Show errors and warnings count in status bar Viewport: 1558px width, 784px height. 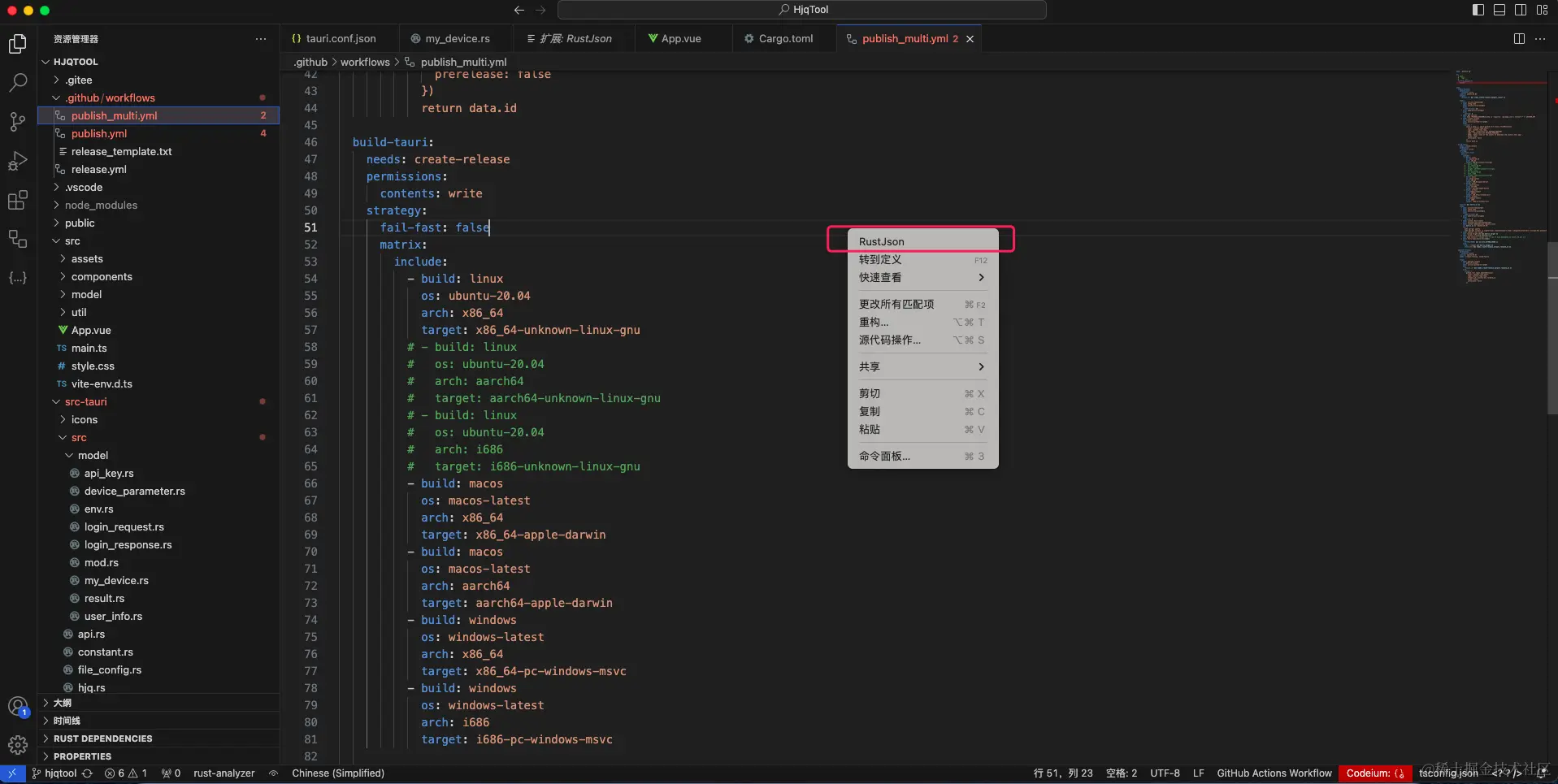[126, 773]
